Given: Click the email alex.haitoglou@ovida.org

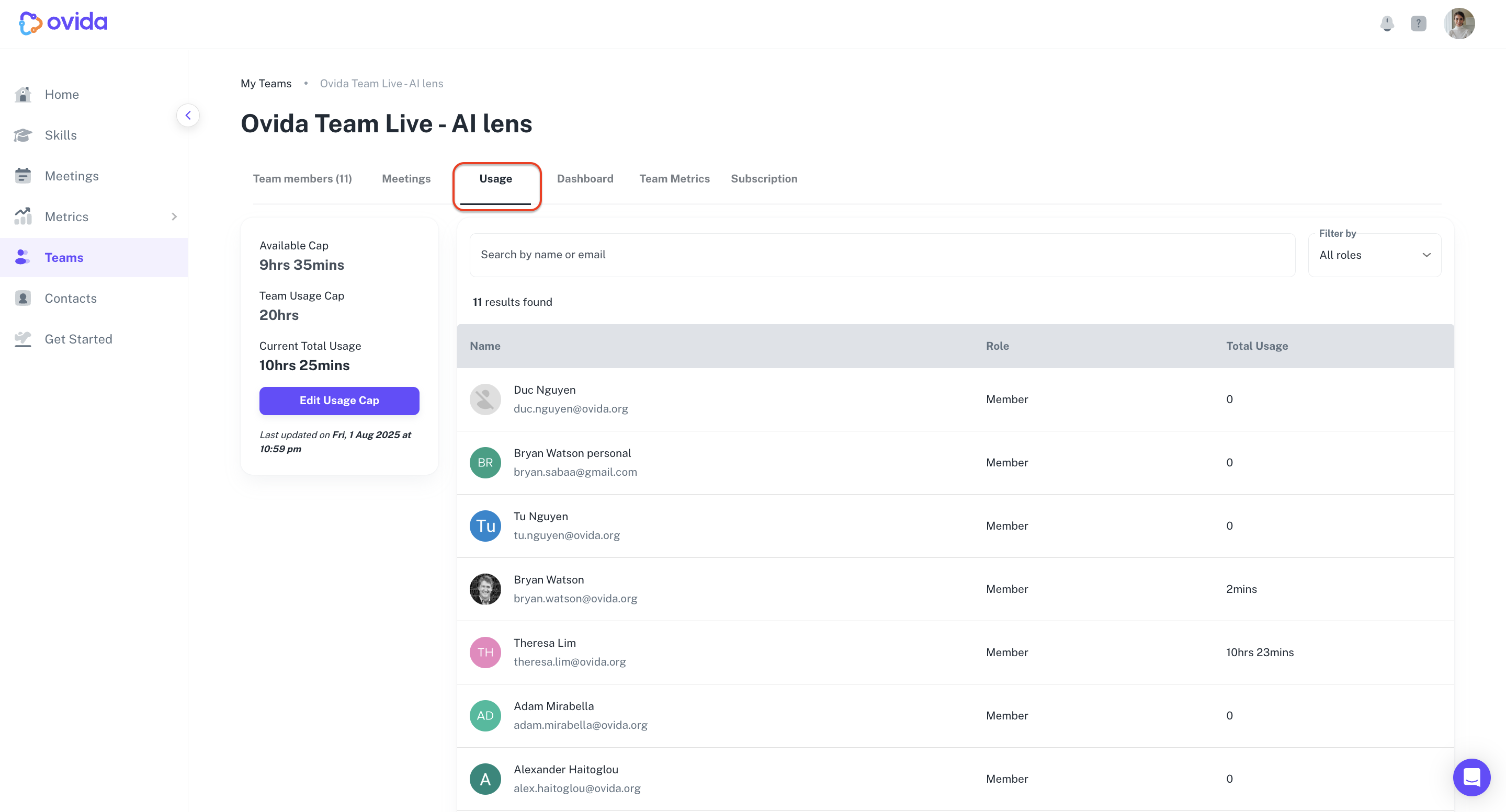Looking at the screenshot, I should click(577, 788).
